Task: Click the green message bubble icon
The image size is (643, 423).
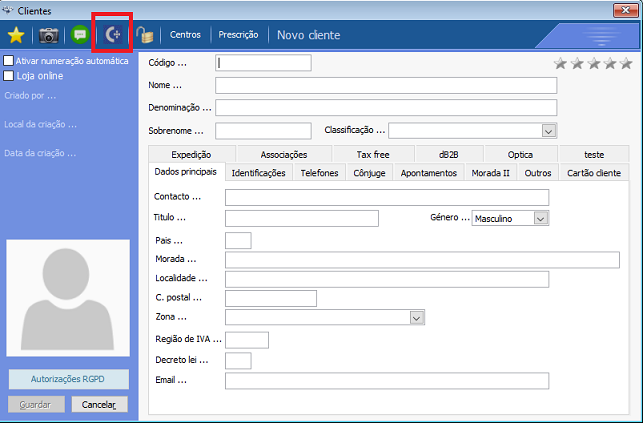Action: (x=80, y=35)
